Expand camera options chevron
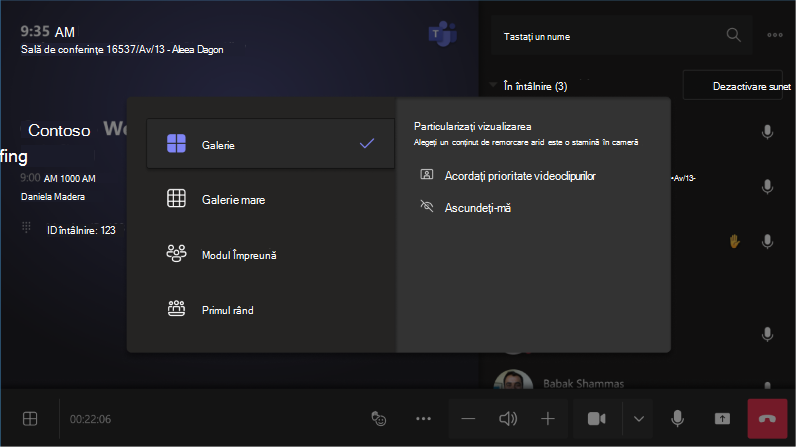Screen dimensions: 796x447 click(x=639, y=419)
